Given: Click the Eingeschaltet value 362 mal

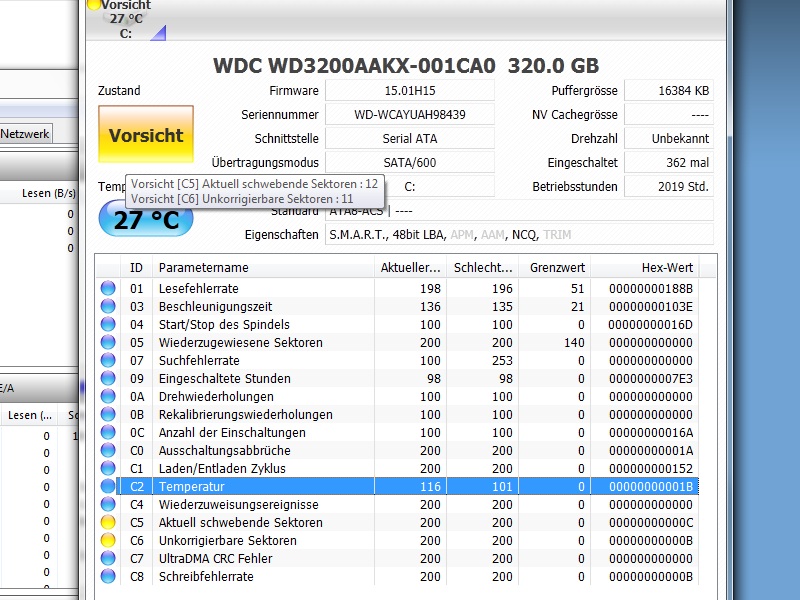Looking at the screenshot, I should [x=669, y=162].
